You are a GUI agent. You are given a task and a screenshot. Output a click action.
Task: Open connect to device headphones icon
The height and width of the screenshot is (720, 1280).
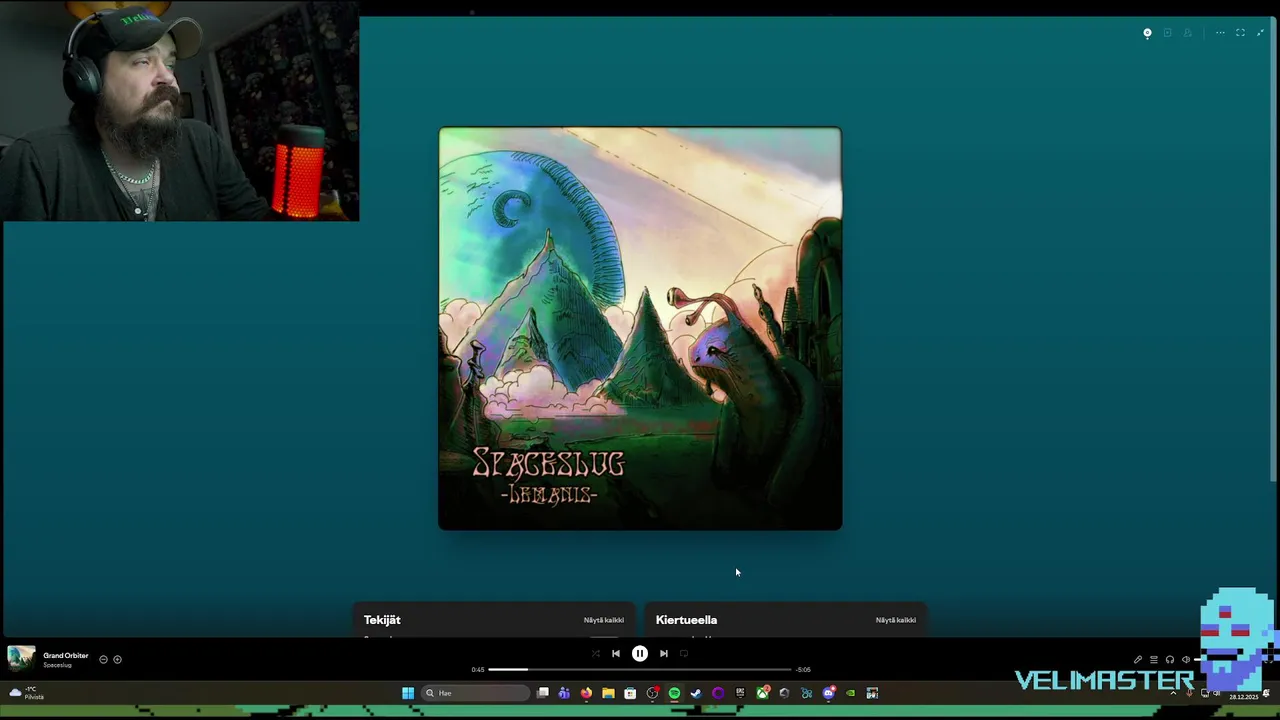coord(1170,659)
